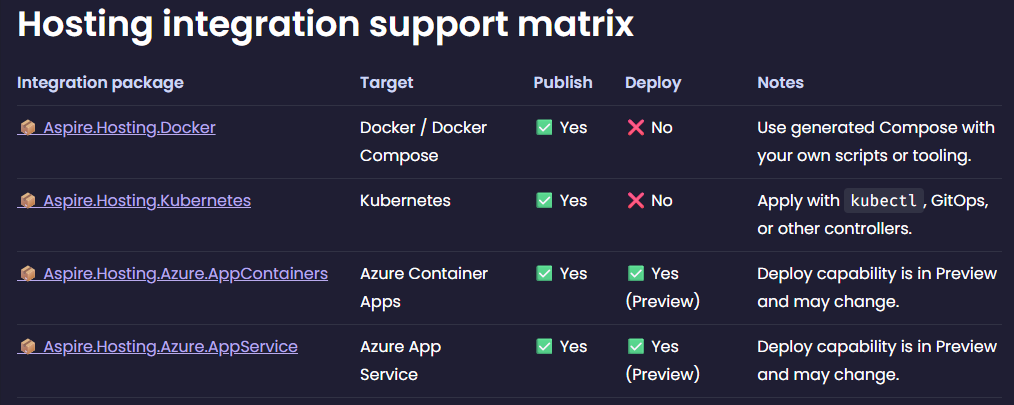Click red Deploy cross in Docker row
The height and width of the screenshot is (405, 1014).
click(635, 128)
